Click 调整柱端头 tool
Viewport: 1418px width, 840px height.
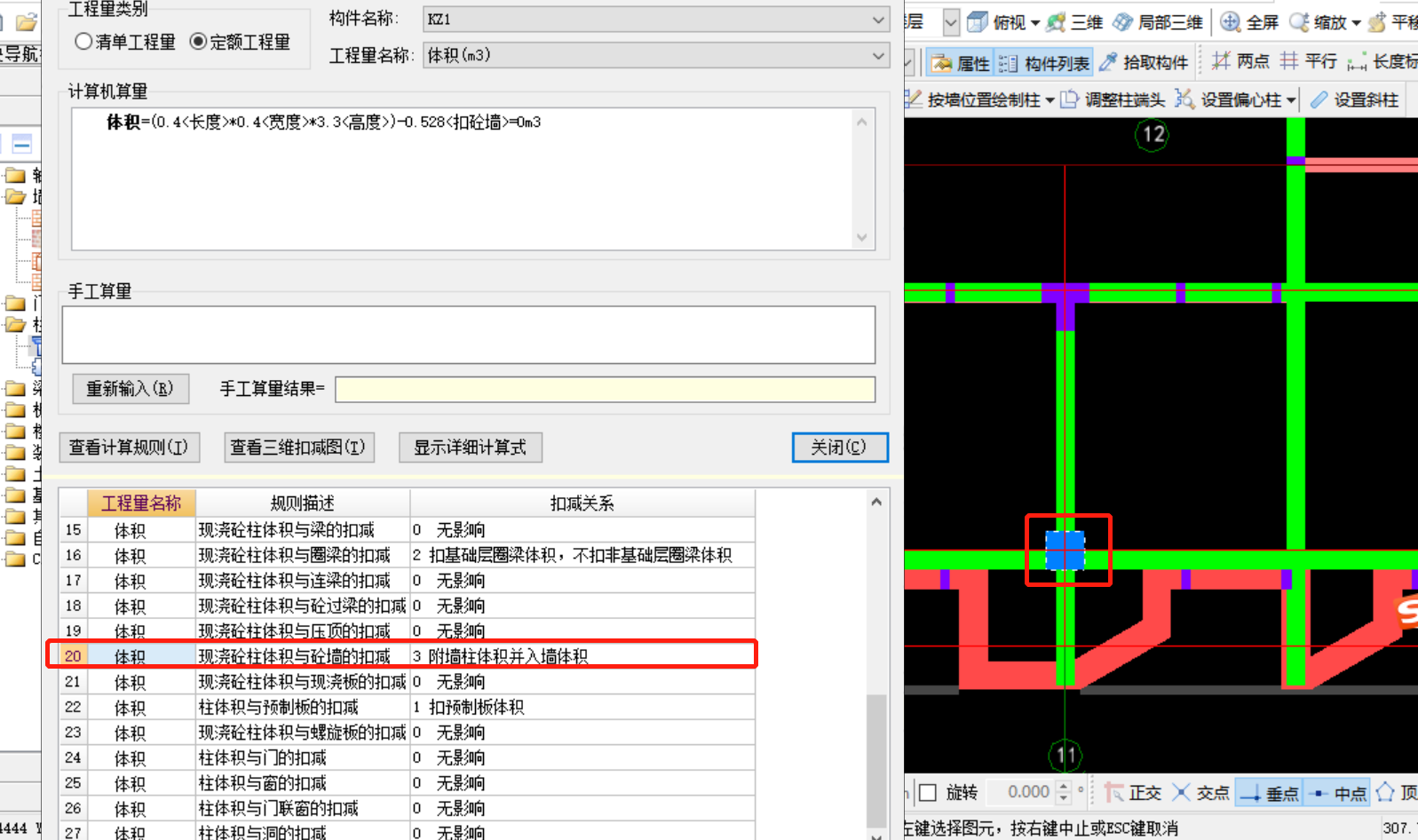click(x=1113, y=99)
